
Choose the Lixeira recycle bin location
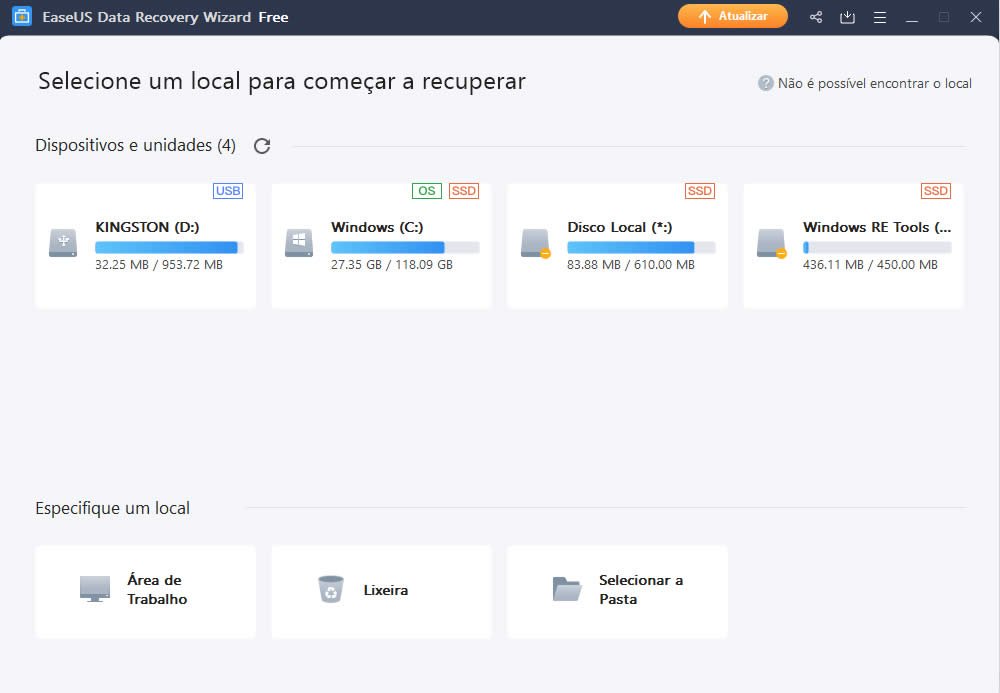381,591
